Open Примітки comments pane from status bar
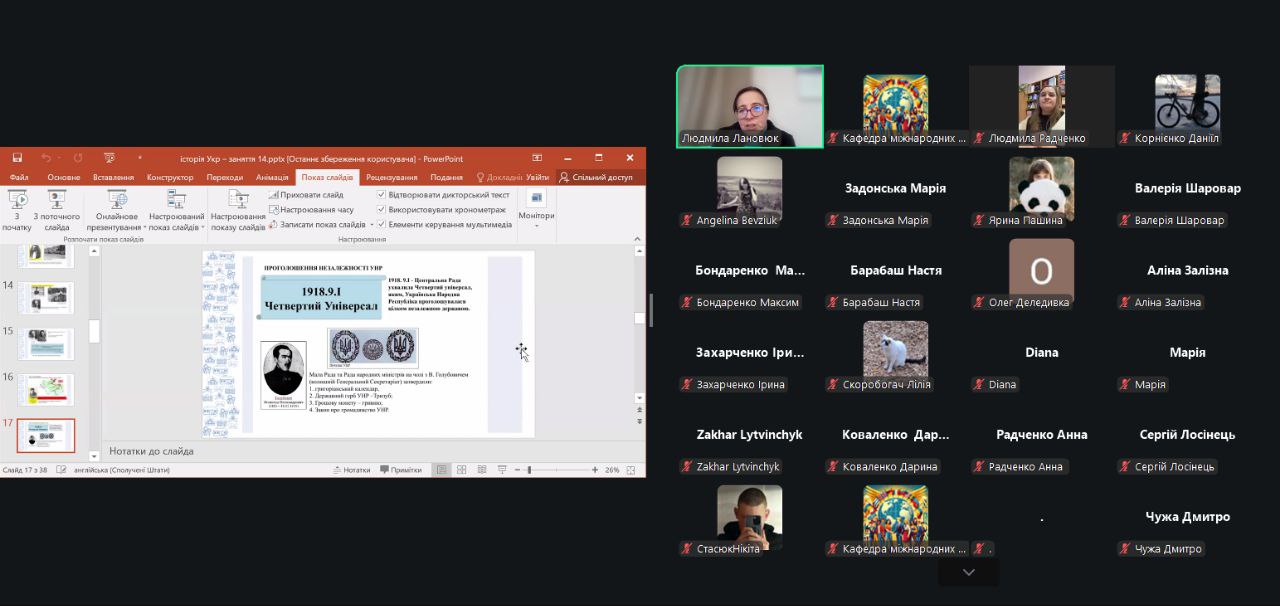Viewport: 1280px width, 606px height. click(400, 470)
